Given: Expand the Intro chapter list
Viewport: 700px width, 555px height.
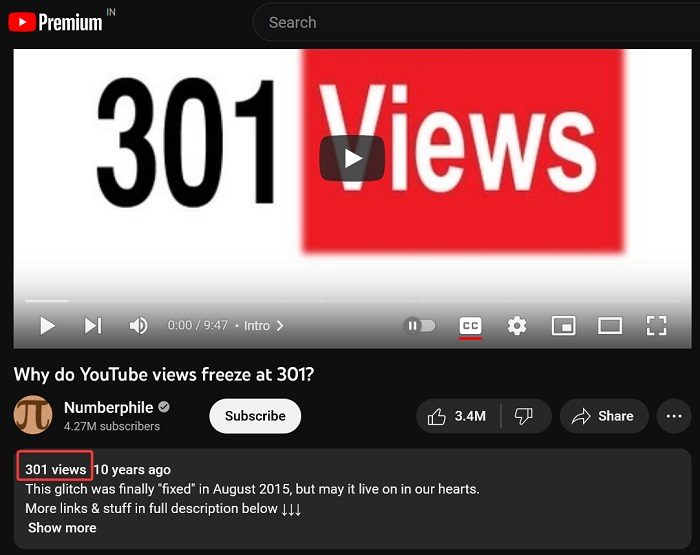Looking at the screenshot, I should coord(263,325).
